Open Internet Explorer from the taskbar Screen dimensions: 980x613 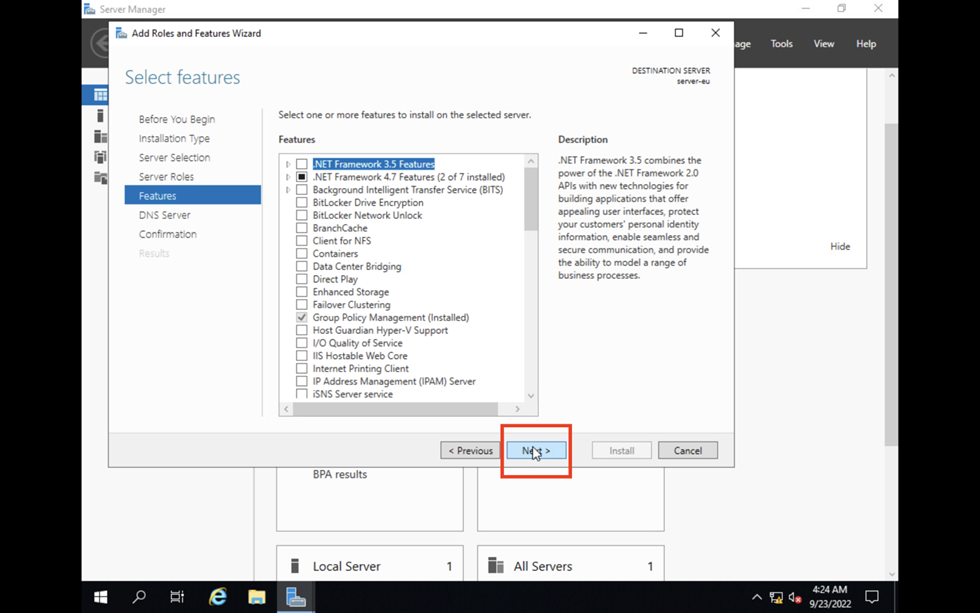pyautogui.click(x=217, y=597)
